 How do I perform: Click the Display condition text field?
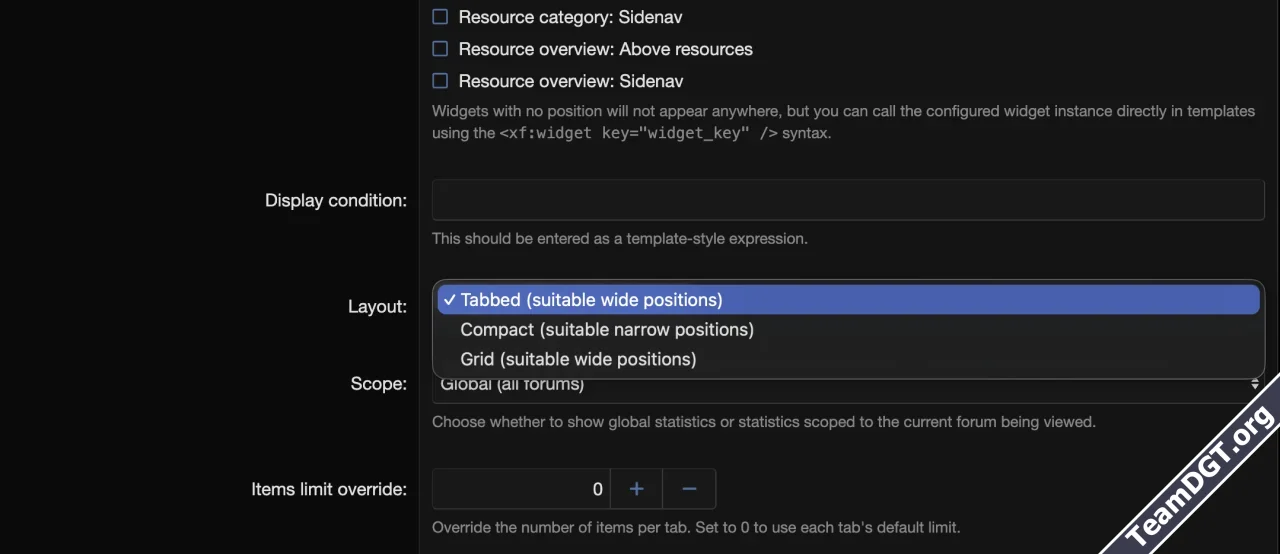tap(847, 200)
